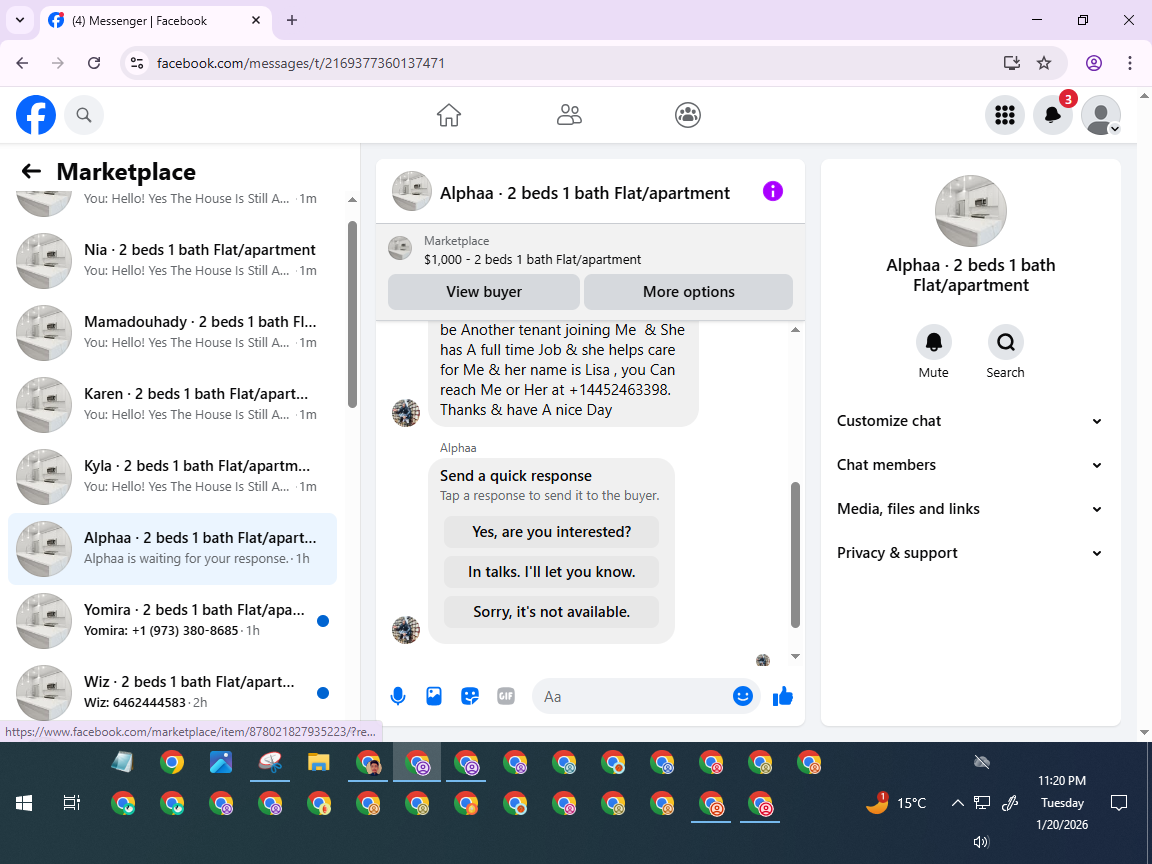Open the notifications bell with badge 3
The image size is (1152, 864).
tap(1053, 115)
